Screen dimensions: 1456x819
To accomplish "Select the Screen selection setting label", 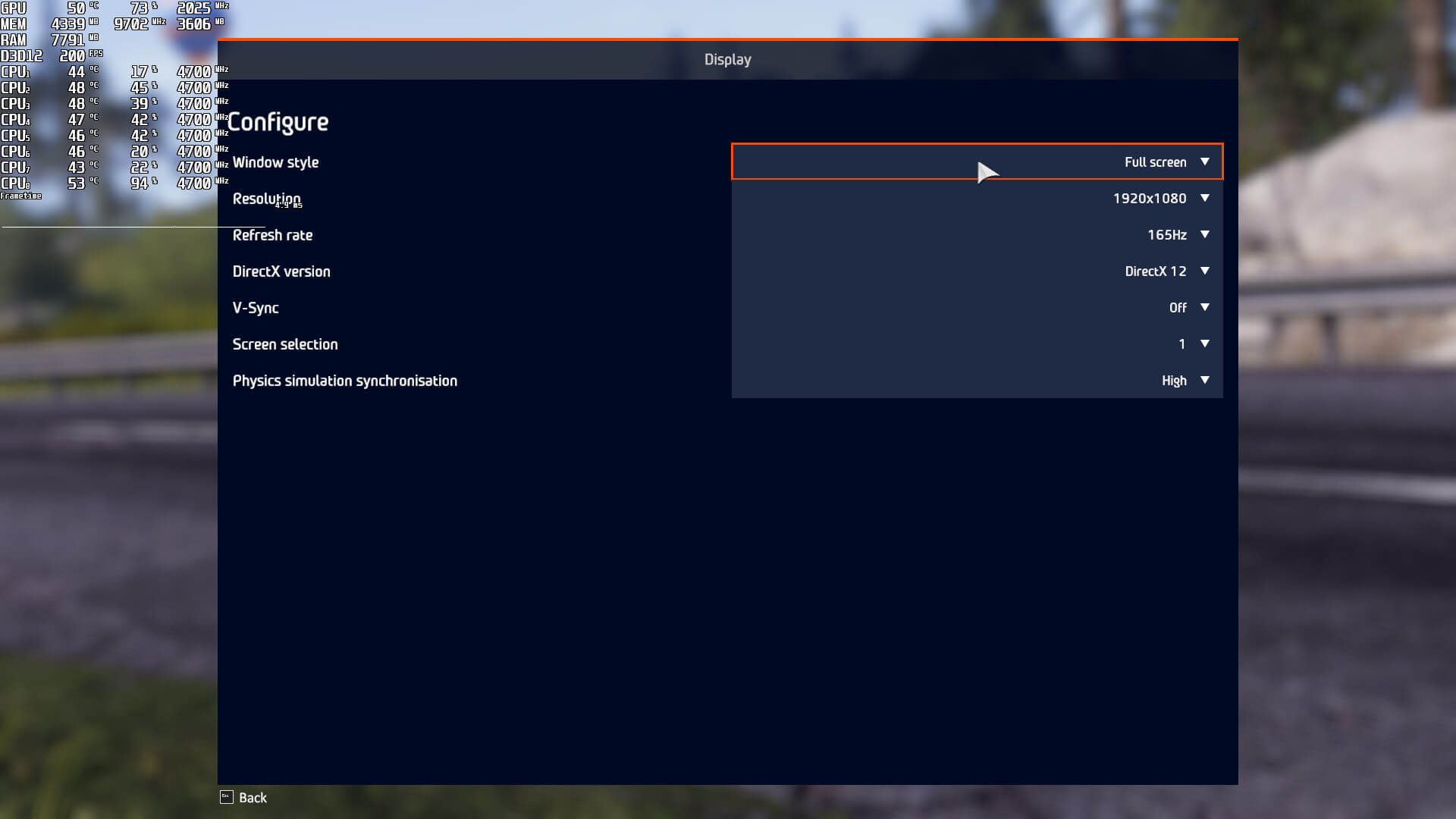I will coord(285,344).
